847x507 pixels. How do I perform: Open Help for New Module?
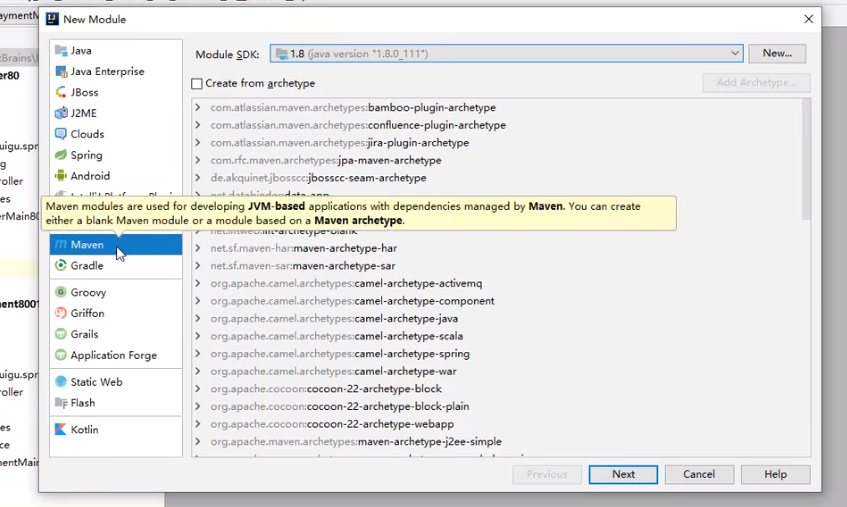pos(775,474)
